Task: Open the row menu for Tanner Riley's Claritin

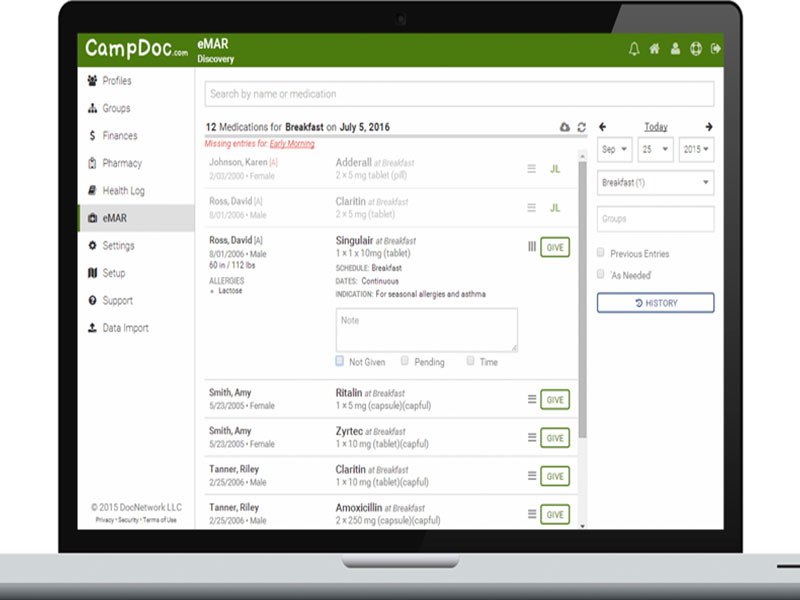Action: [x=532, y=476]
